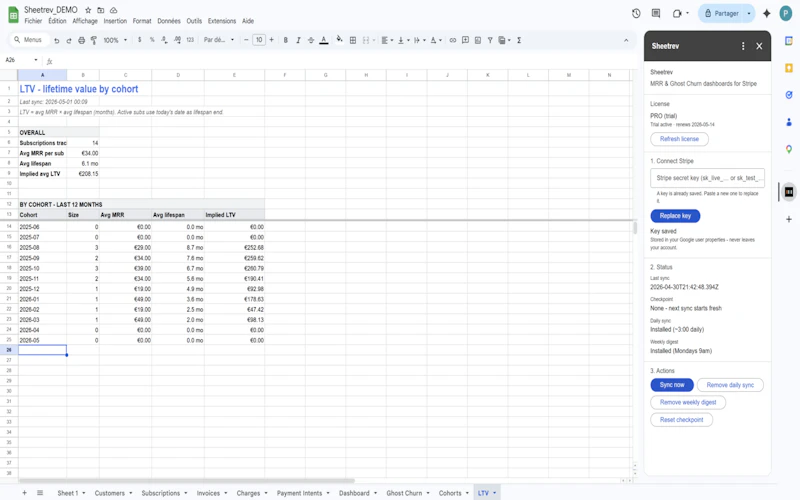The width and height of the screenshot is (800, 500).
Task: Click the Stripe secret key field
Action: tap(707, 178)
